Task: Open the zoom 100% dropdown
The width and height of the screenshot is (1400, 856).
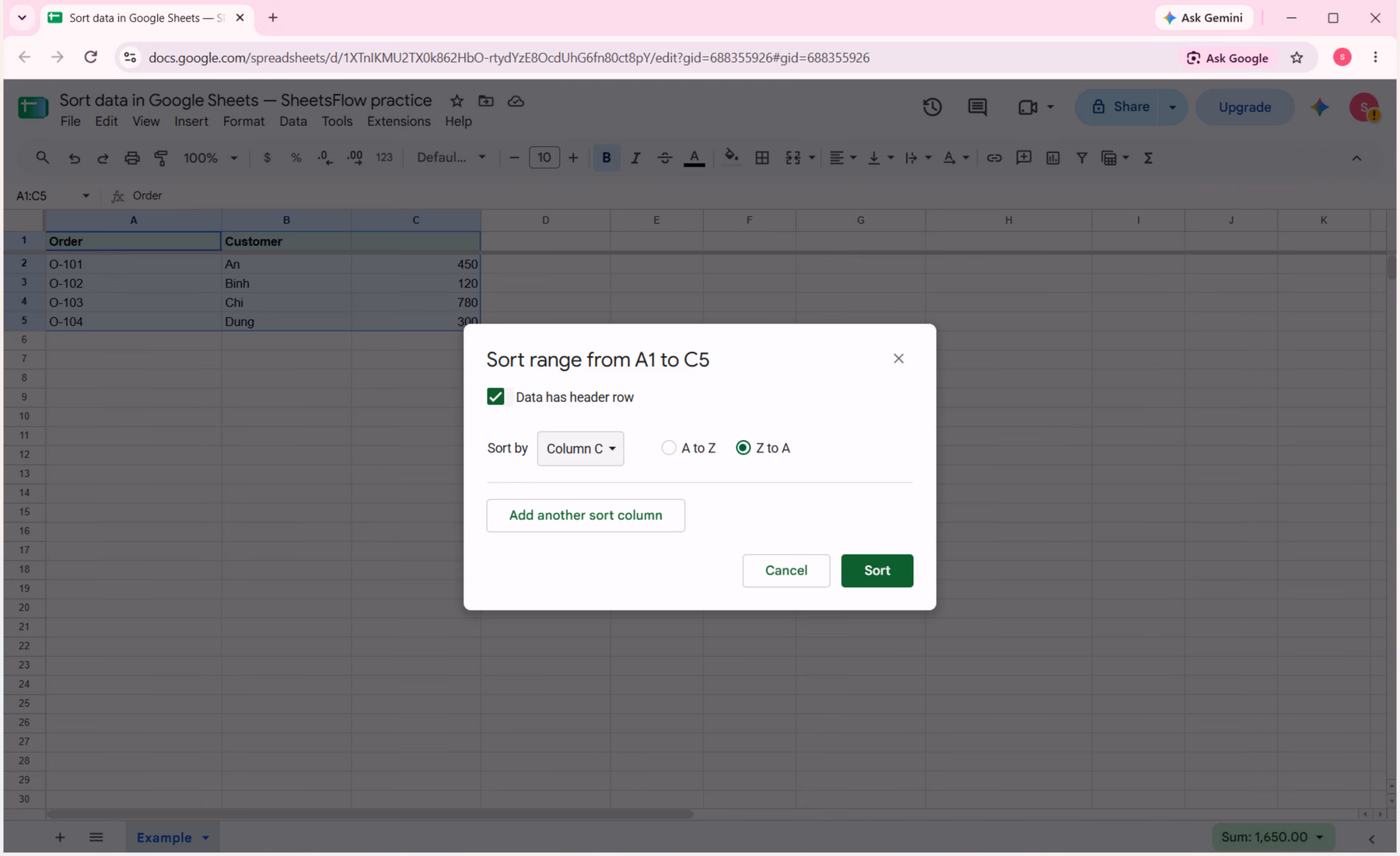Action: pos(210,158)
